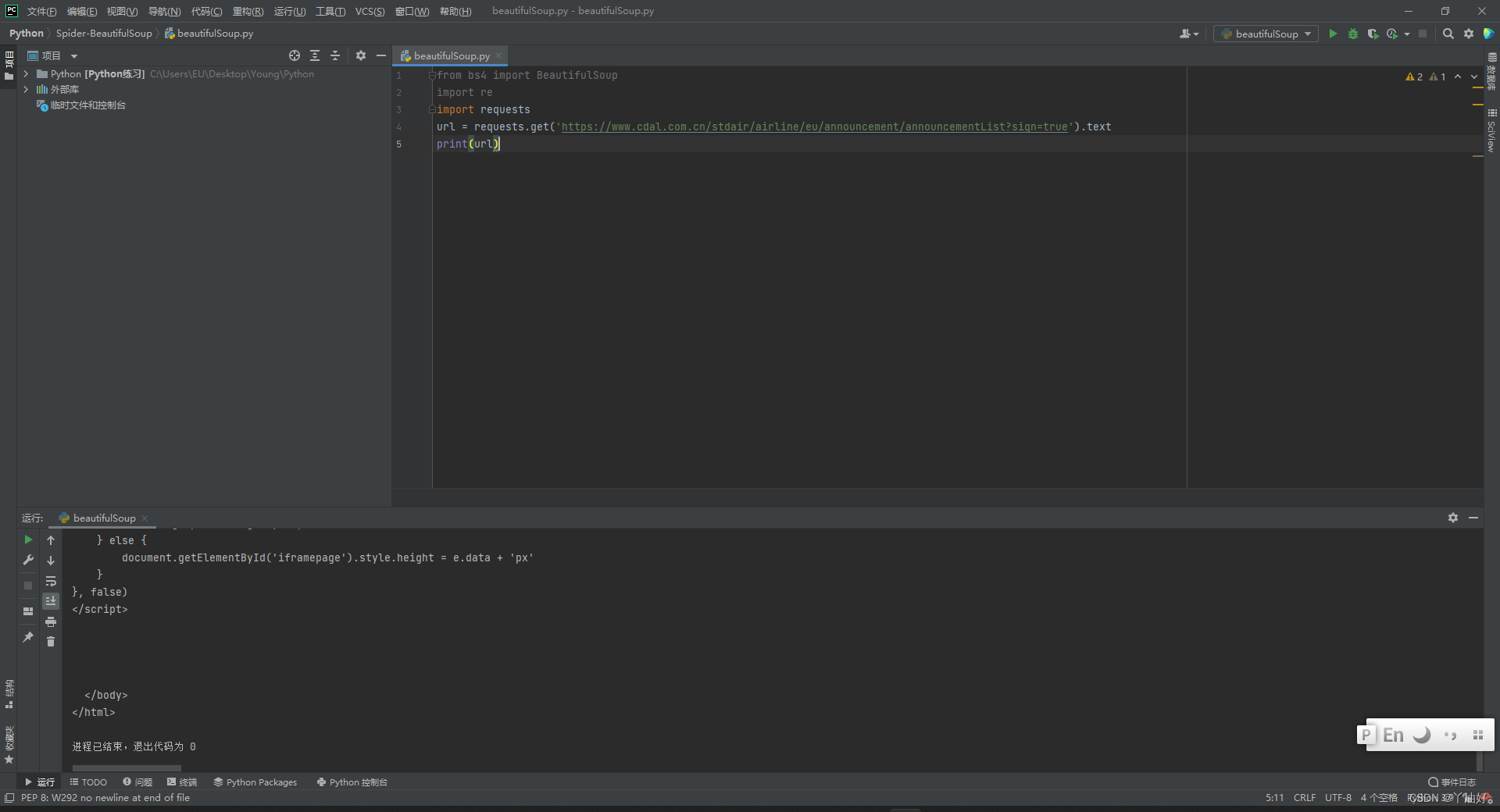1500x812 pixels.
Task: Open the 编辑(E) menu
Action: [82, 11]
